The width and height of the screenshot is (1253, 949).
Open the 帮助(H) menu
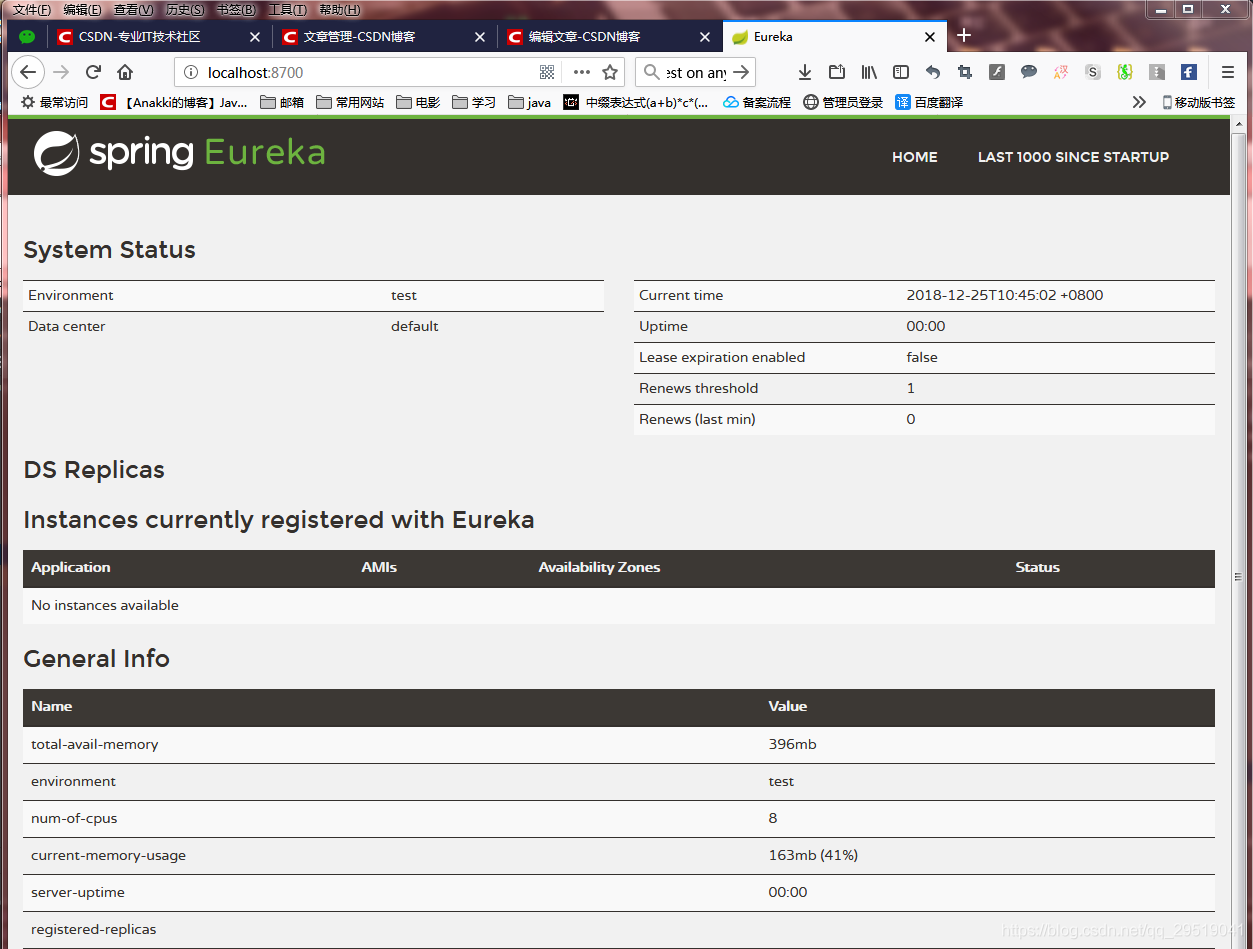[340, 9]
